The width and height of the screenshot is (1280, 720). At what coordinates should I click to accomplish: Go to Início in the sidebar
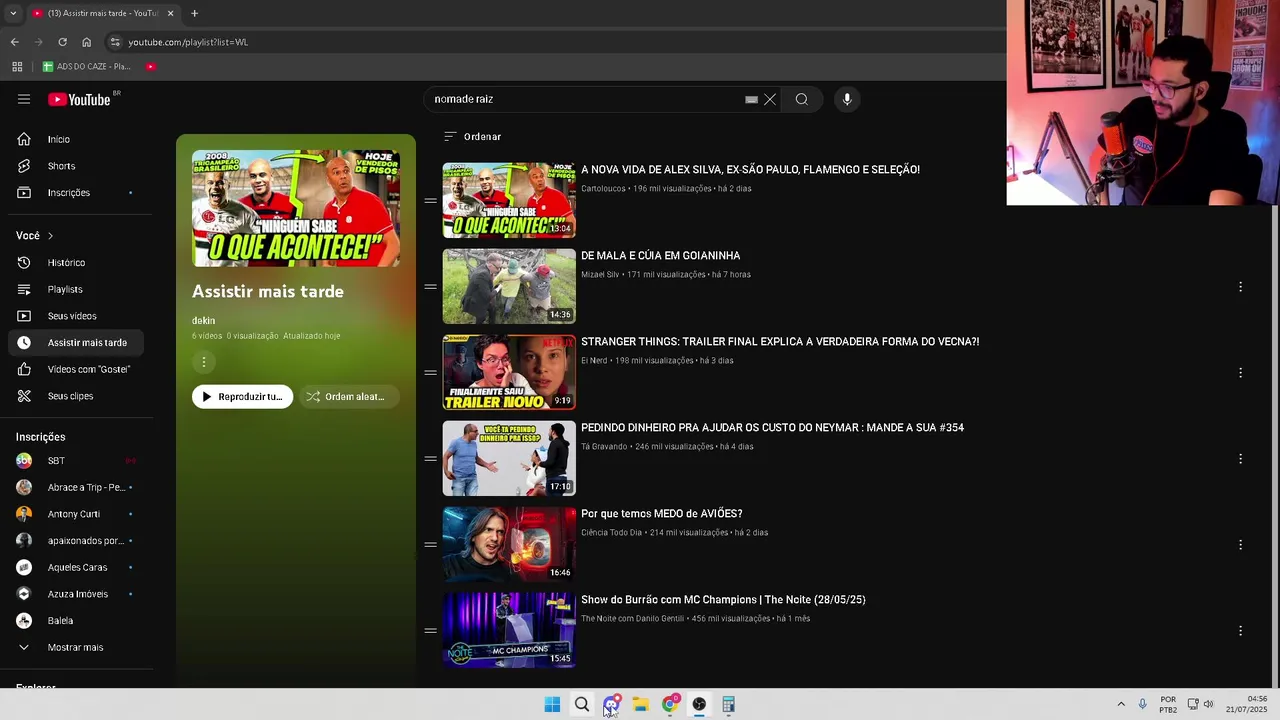(x=76, y=139)
